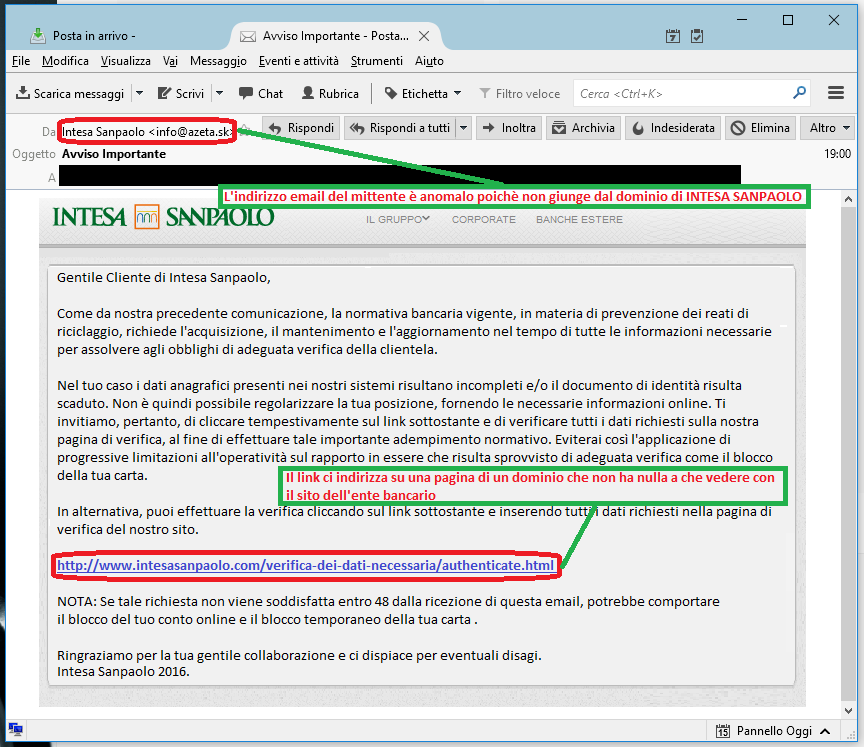
Task: Click the message scrollbar down arrow
Action: 848,711
